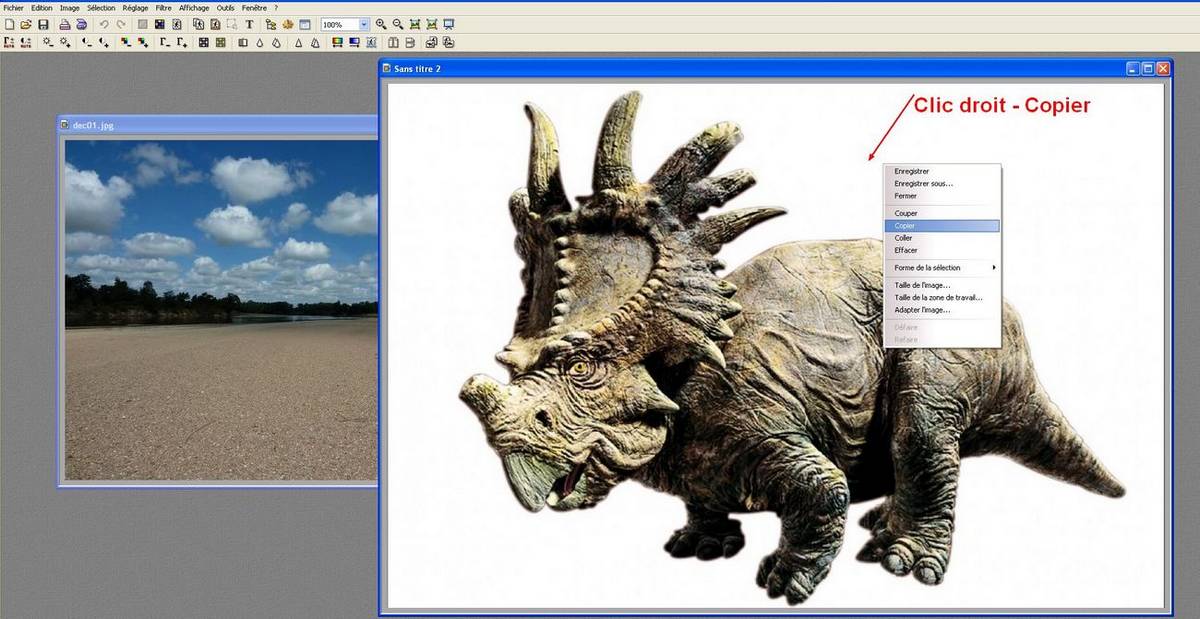This screenshot has height=619, width=1200.
Task: Open the Filtre menu
Action: pos(163,7)
